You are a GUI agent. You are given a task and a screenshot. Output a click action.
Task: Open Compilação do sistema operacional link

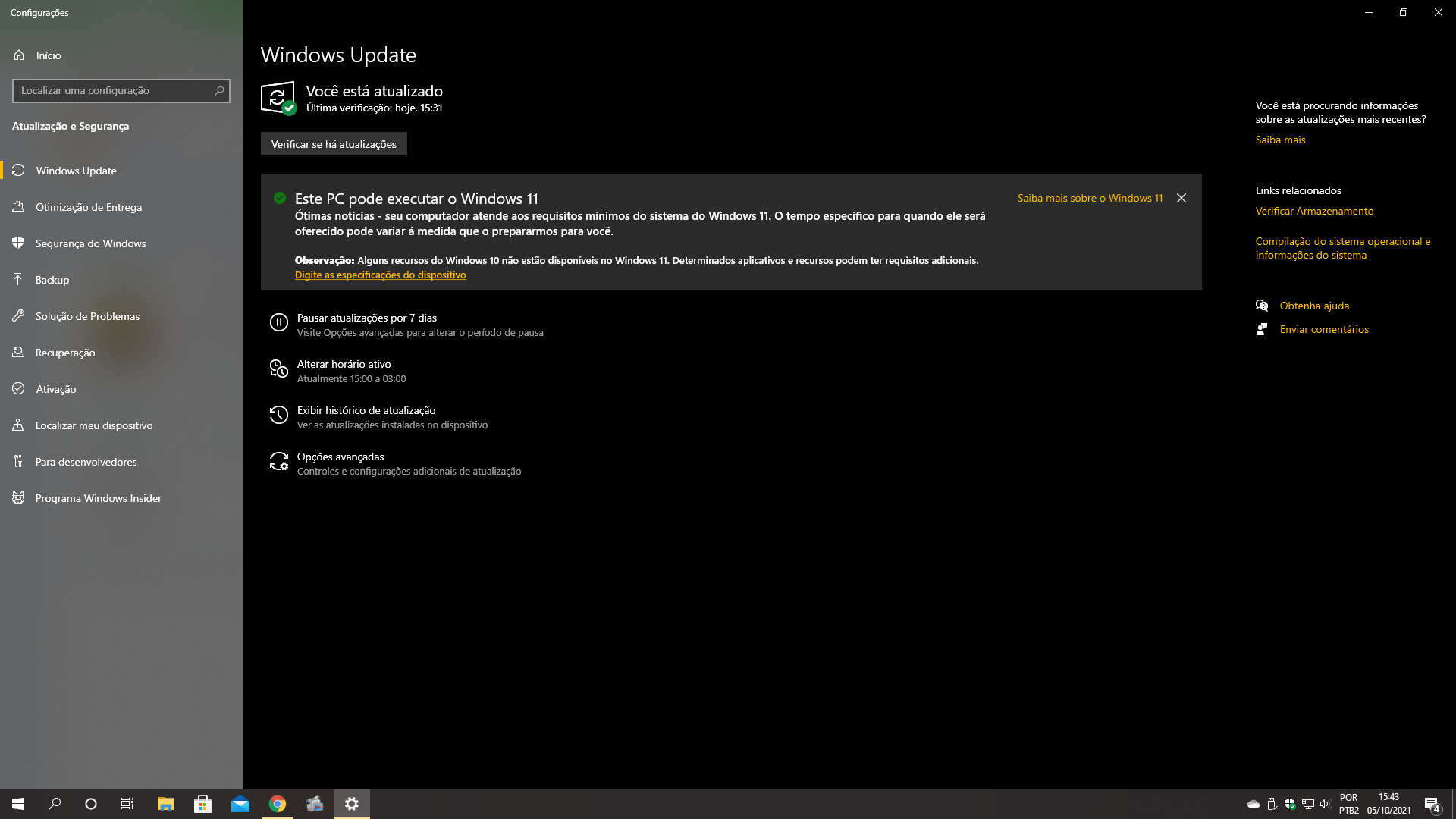1343,248
